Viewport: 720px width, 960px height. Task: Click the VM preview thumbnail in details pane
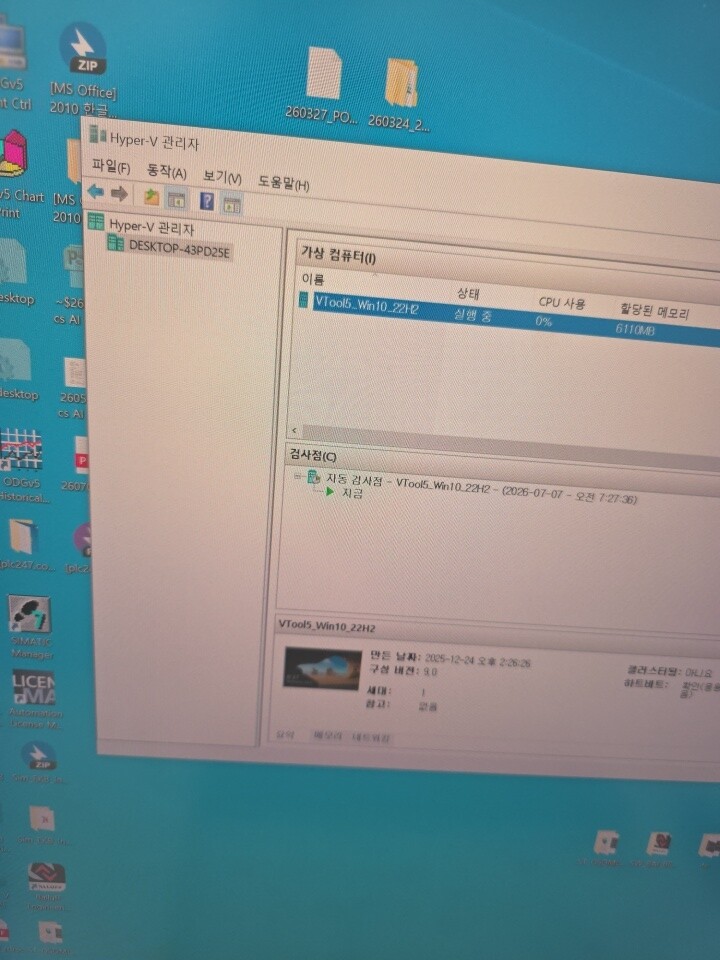[323, 669]
